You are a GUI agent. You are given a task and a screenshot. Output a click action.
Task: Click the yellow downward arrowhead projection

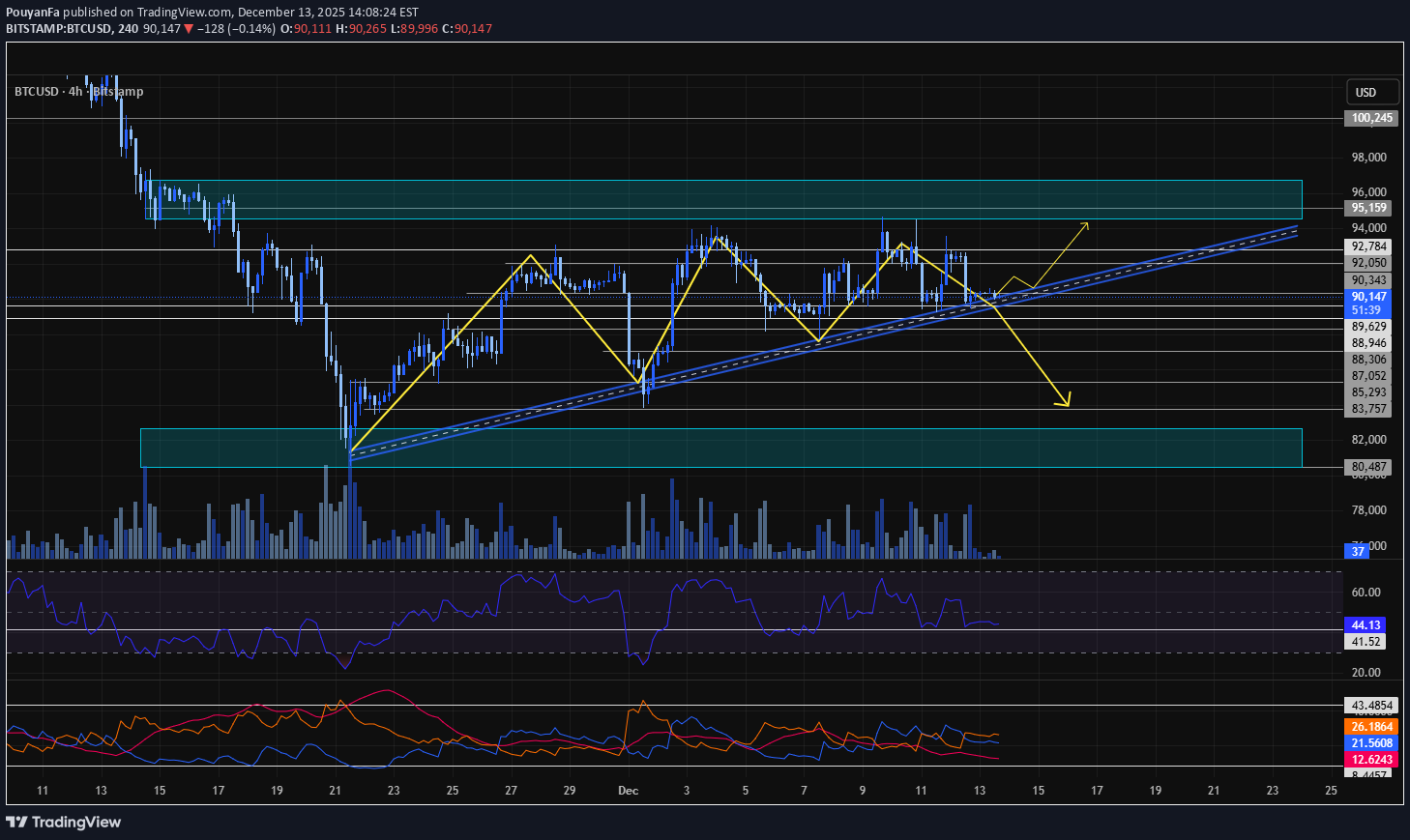click(x=1067, y=402)
